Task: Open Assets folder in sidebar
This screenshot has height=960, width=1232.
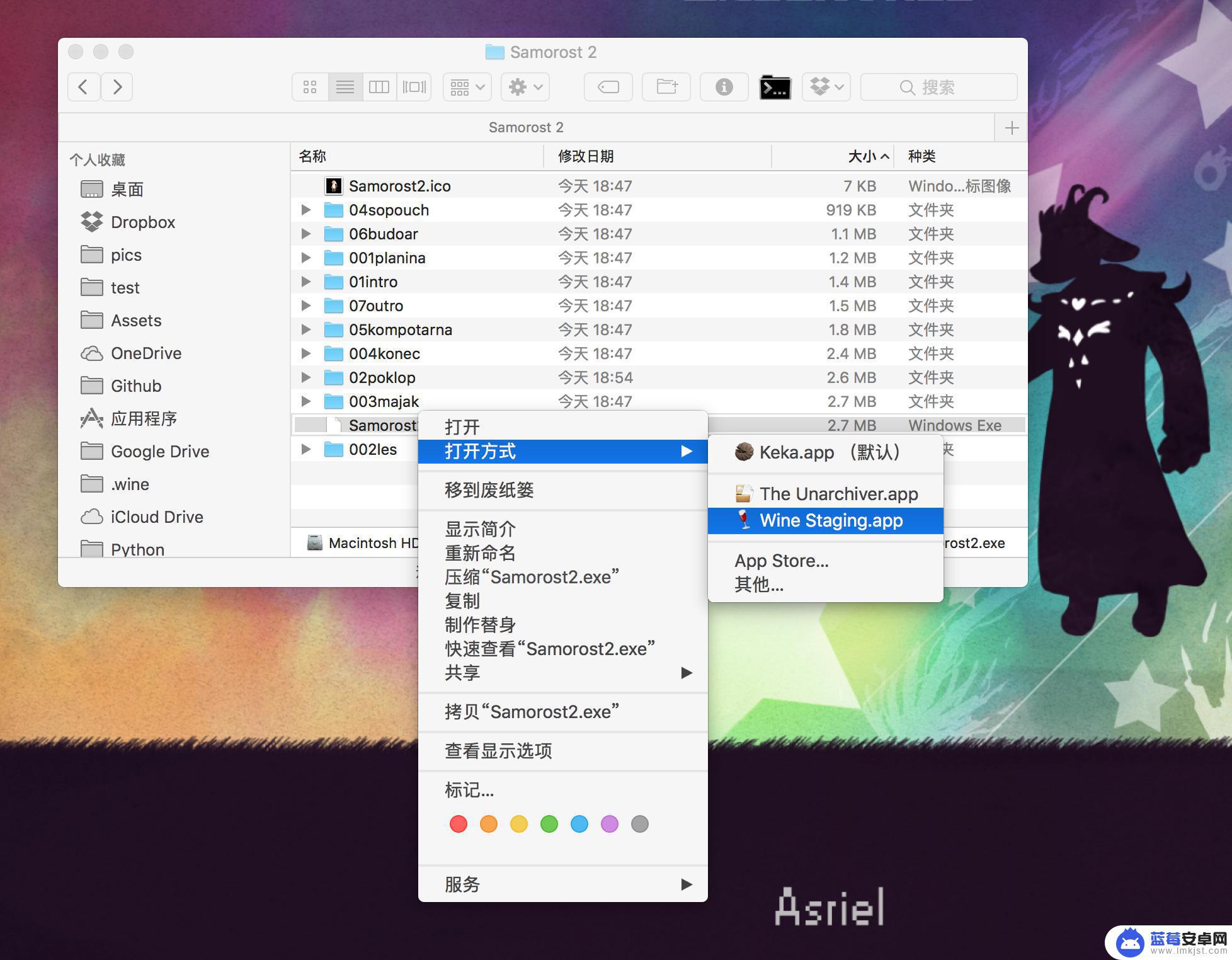Action: [122, 321]
